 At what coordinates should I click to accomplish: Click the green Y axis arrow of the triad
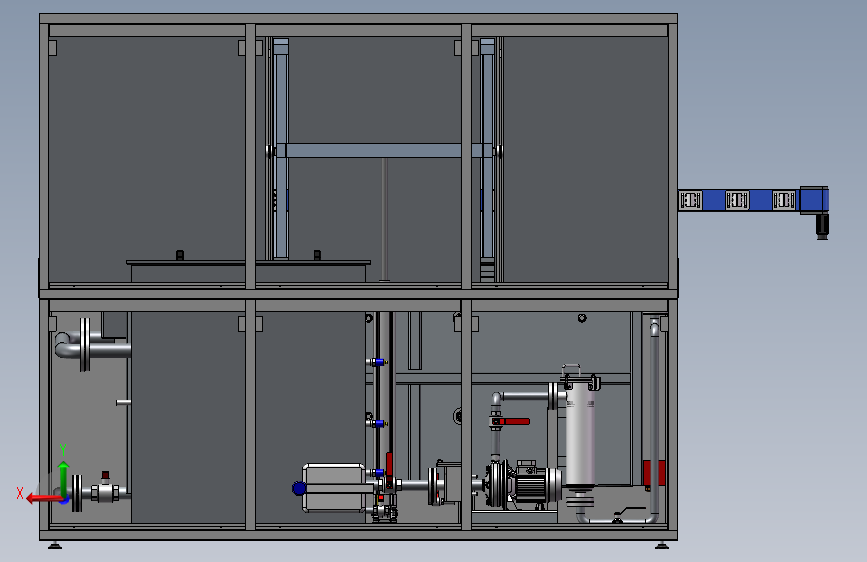point(64,478)
